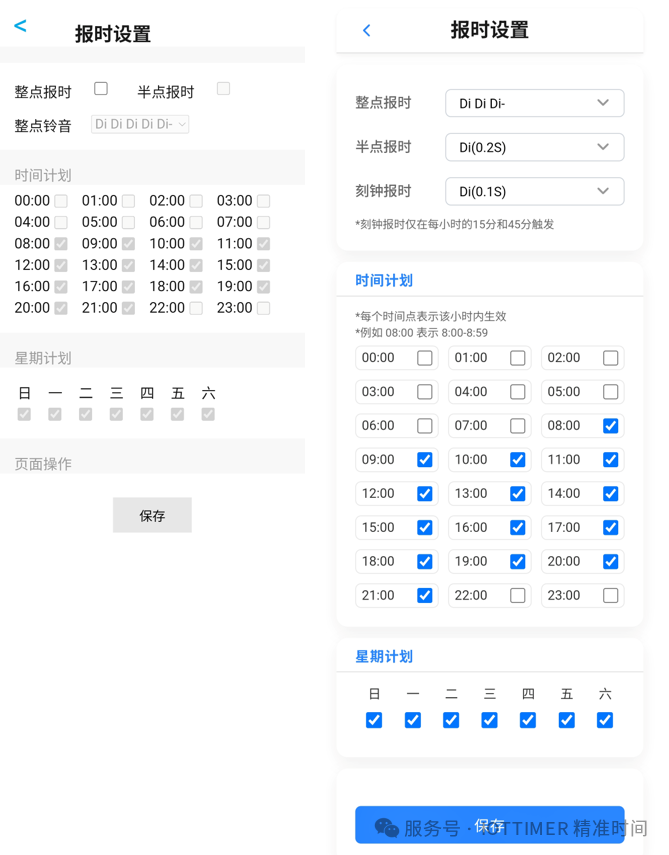Open 半点报时 Di(0.2S) dropdown
Image resolution: width=669 pixels, height=855 pixels.
(534, 147)
